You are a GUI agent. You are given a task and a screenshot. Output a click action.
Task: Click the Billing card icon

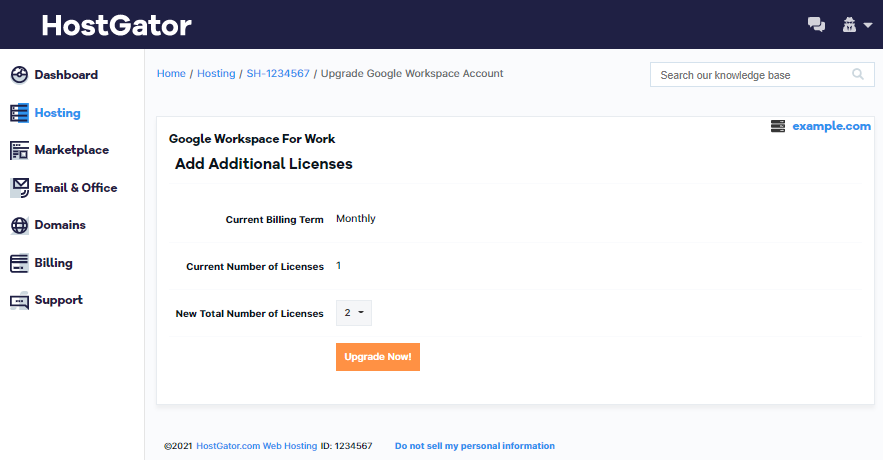[19, 263]
